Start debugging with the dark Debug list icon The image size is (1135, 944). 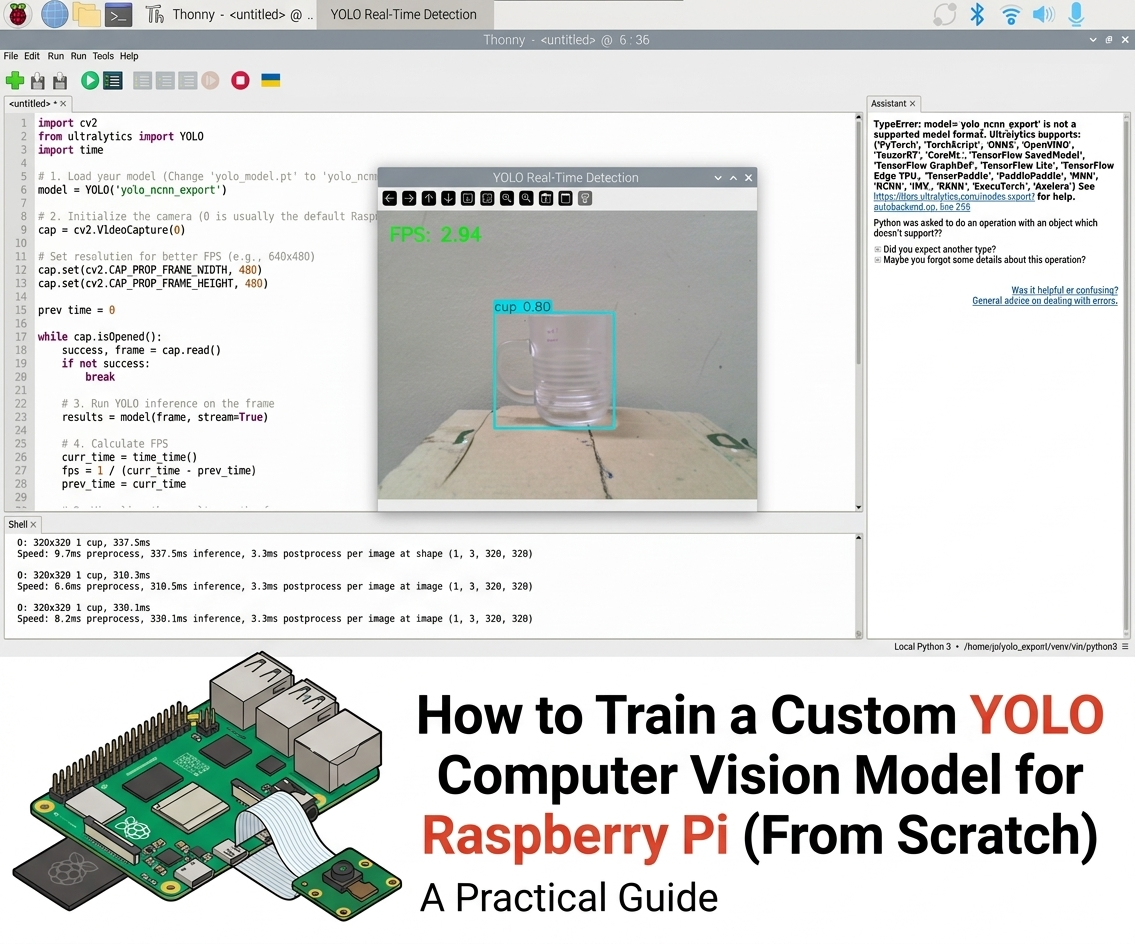point(113,80)
